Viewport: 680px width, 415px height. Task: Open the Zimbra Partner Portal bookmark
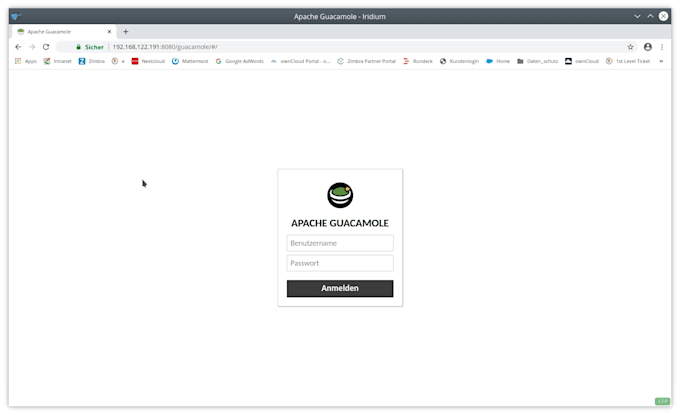[367, 61]
